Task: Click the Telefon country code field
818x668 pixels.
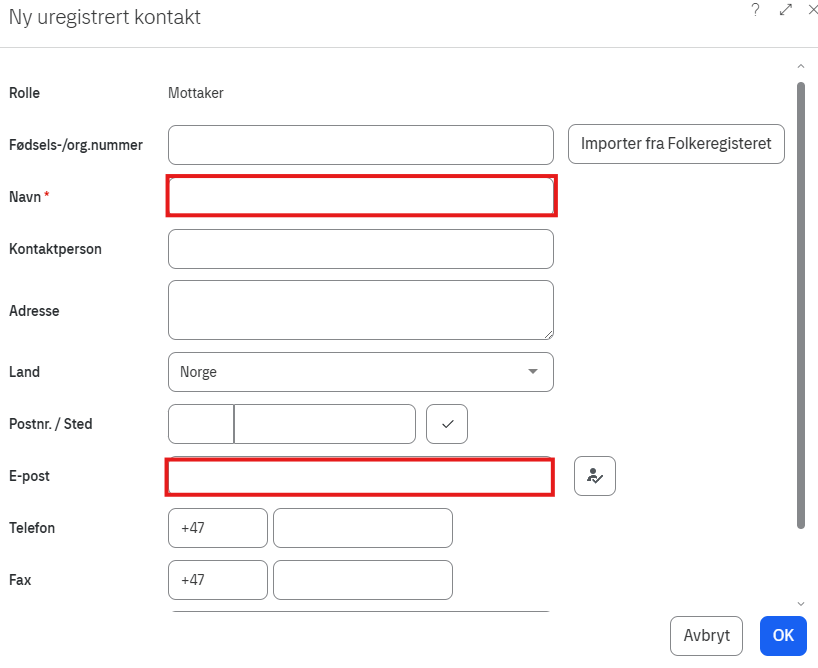Action: [218, 528]
